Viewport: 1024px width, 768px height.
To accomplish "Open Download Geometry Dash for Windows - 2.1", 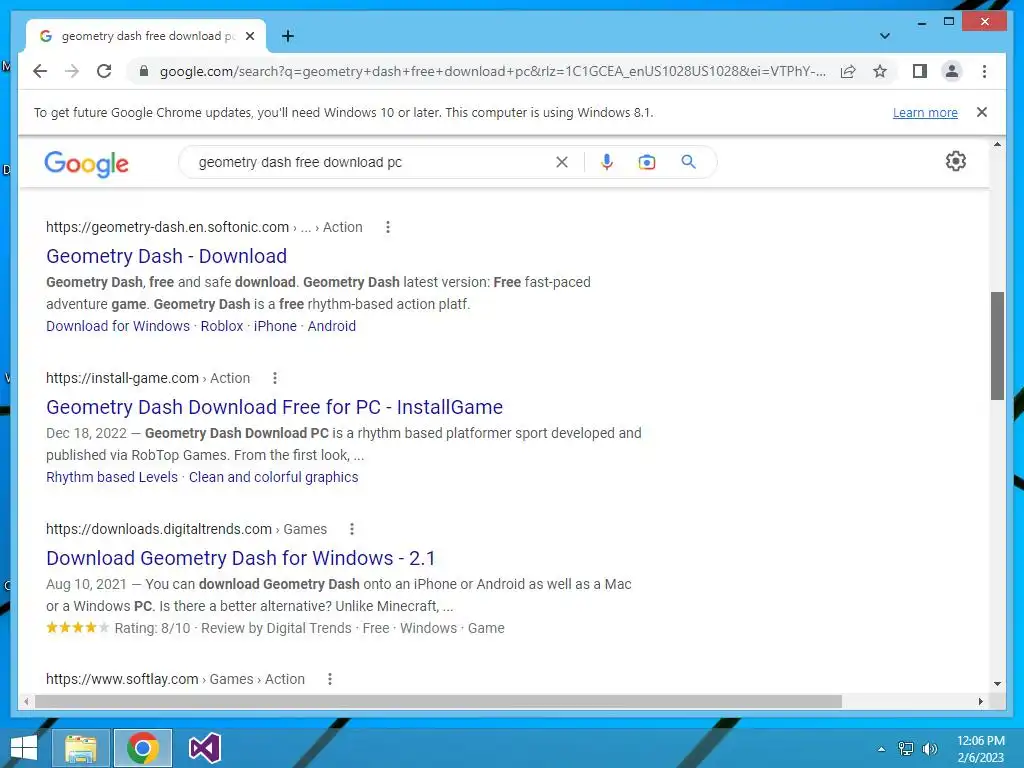I will tap(240, 558).
